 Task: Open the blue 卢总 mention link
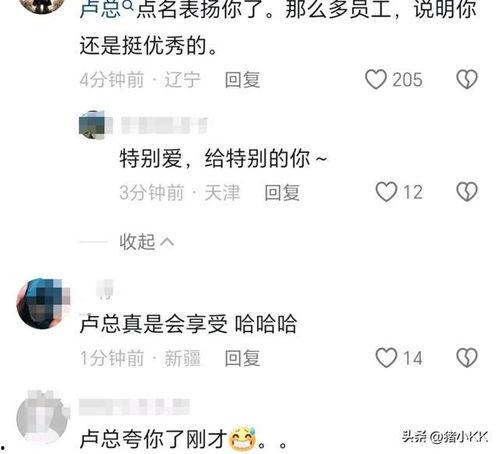pos(100,8)
